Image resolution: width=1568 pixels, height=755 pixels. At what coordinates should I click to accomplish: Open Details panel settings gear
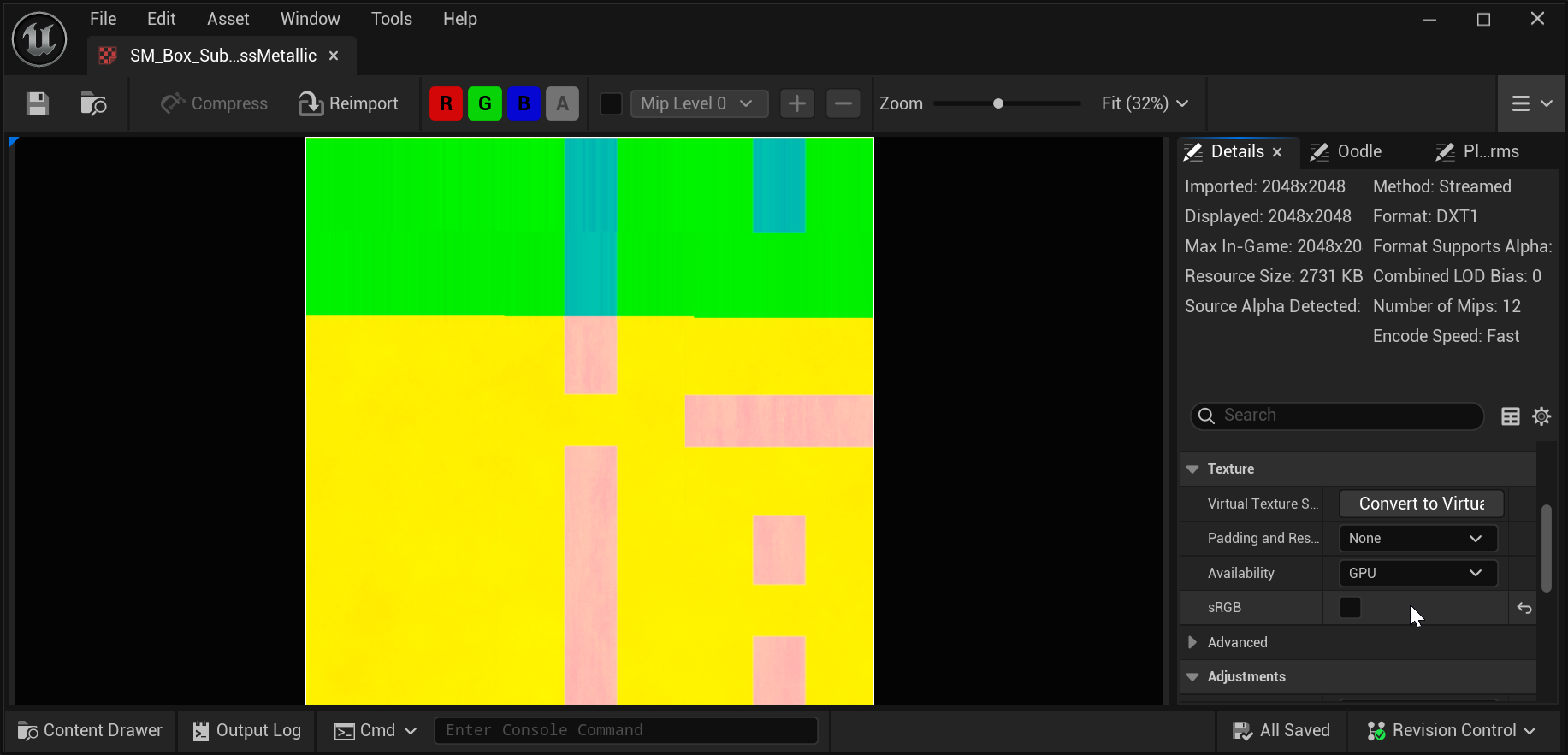[x=1541, y=416]
